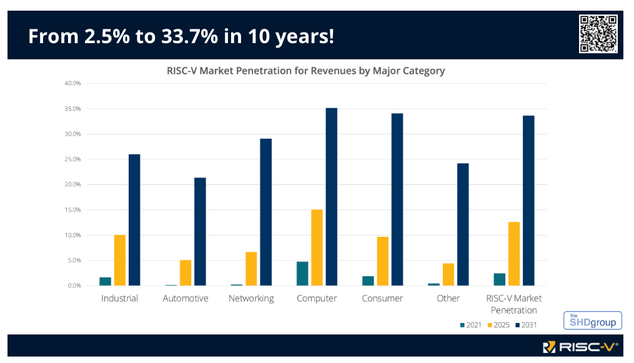The image size is (634, 363).
Task: Select the 2031 legend swatch
Action: 517,325
